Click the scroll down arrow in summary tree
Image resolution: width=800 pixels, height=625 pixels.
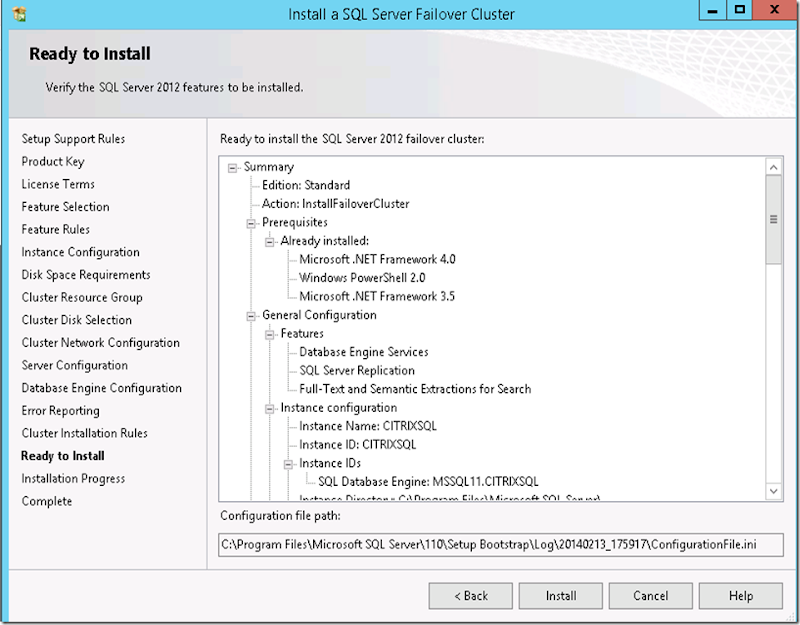(x=773, y=491)
